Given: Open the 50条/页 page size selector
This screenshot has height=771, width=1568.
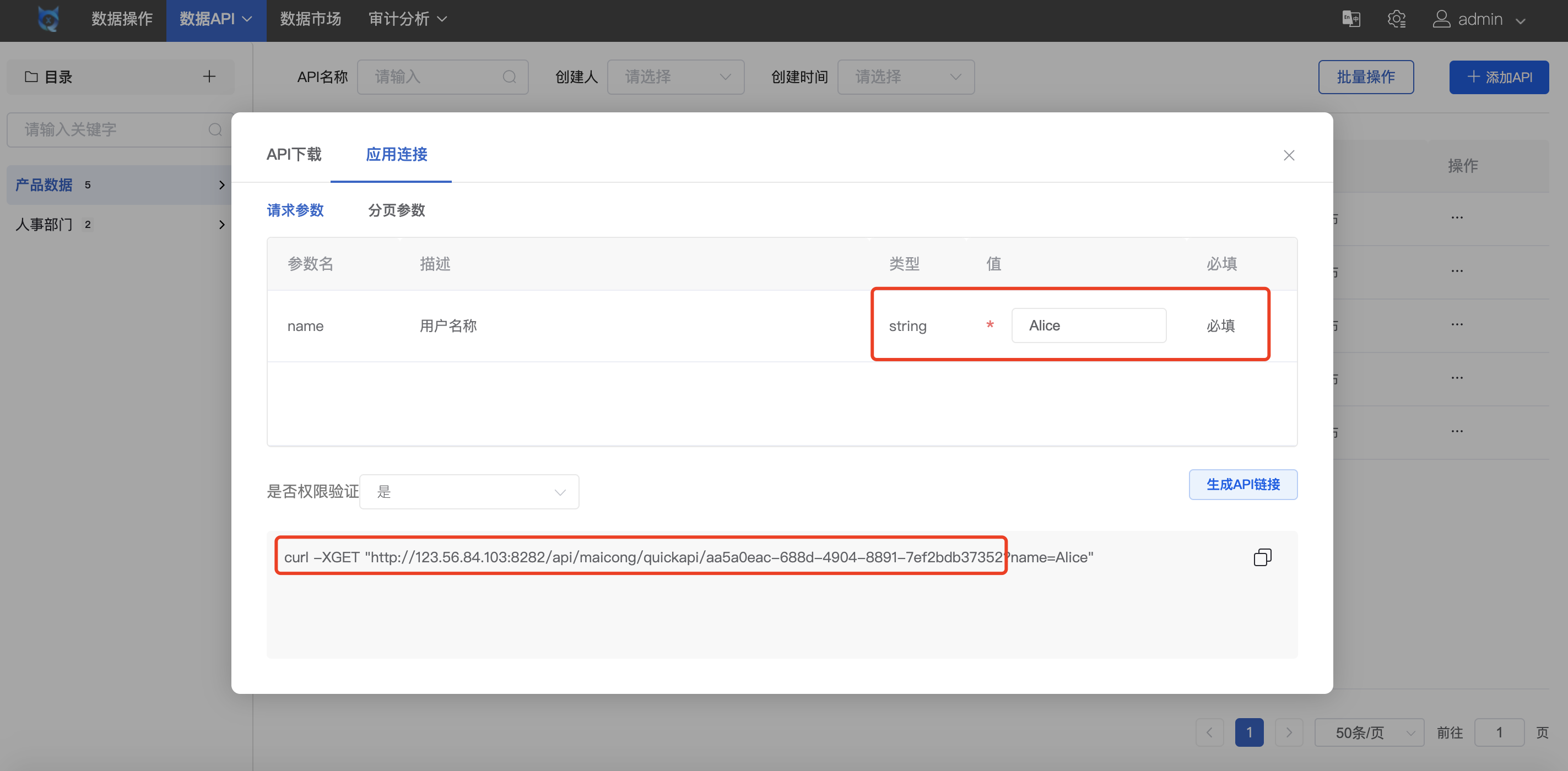Looking at the screenshot, I should [x=1369, y=732].
